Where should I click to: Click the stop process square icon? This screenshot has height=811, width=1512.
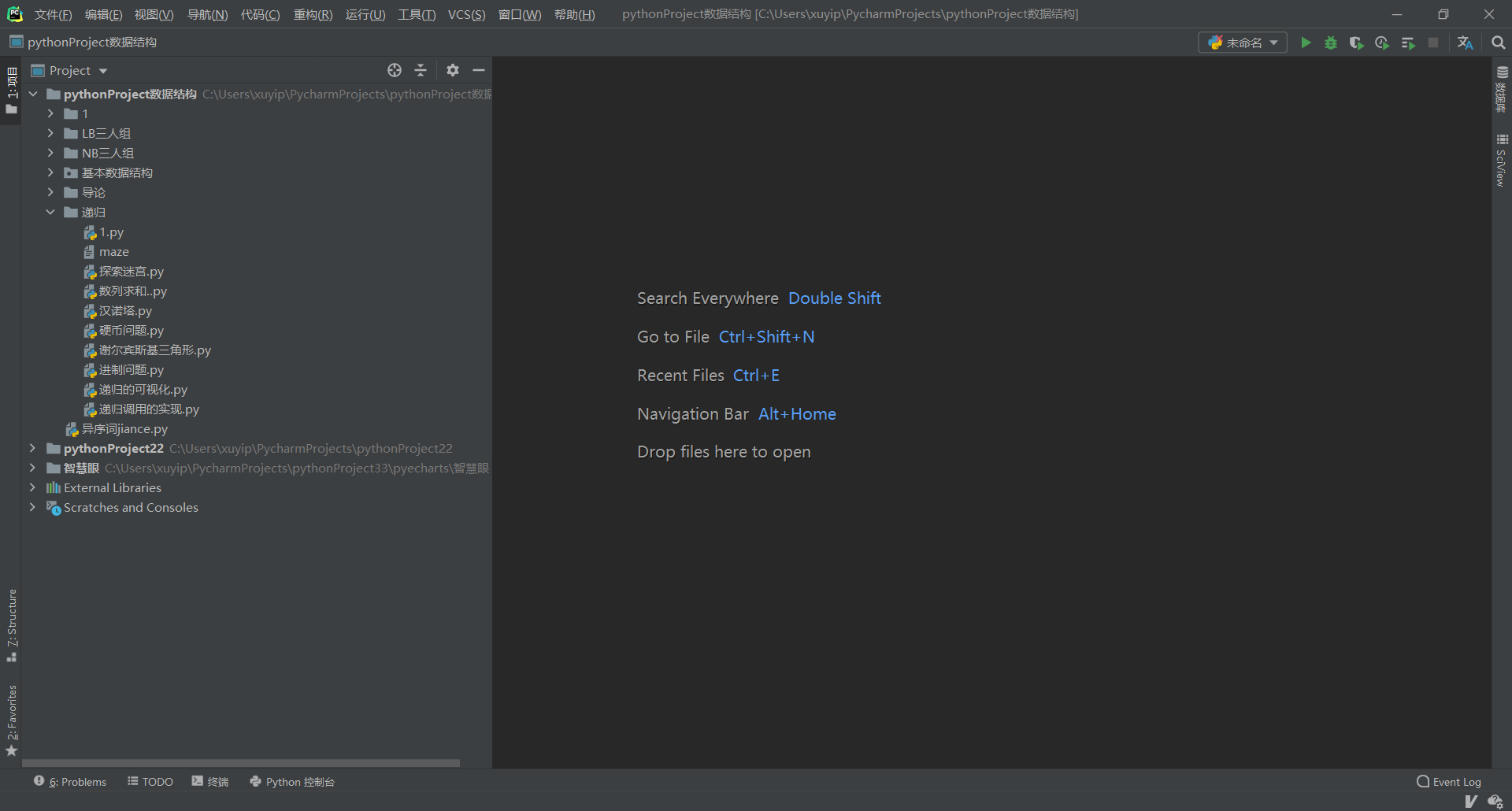1433,43
